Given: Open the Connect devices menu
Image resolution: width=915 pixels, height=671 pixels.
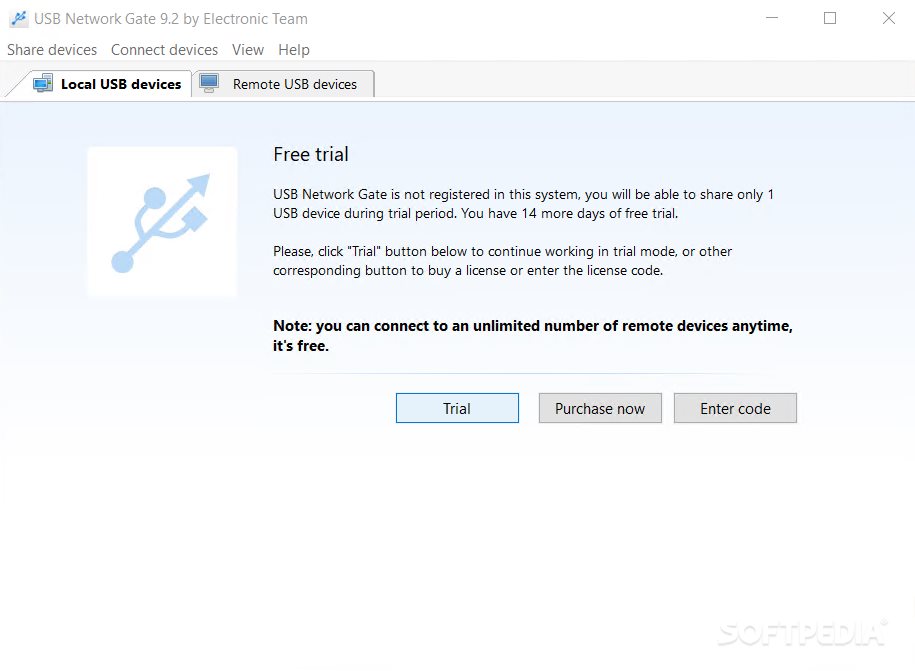Looking at the screenshot, I should click(165, 50).
